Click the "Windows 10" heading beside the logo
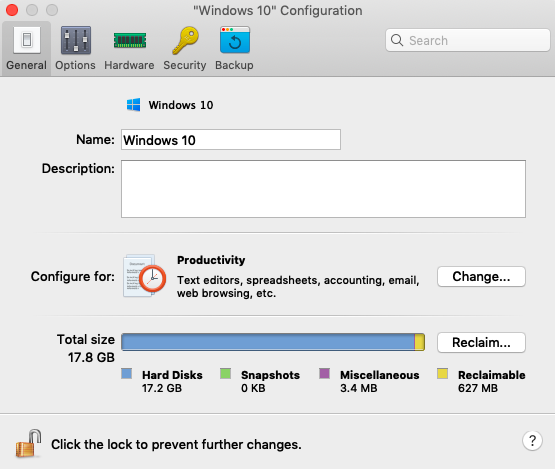This screenshot has width=555, height=469. click(x=181, y=105)
